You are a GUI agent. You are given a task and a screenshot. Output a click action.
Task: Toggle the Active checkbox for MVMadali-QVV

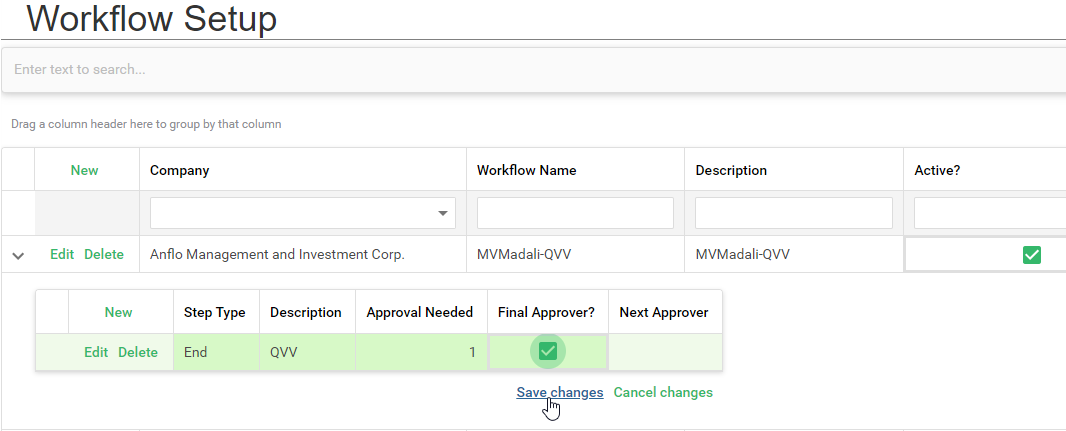tap(1031, 255)
